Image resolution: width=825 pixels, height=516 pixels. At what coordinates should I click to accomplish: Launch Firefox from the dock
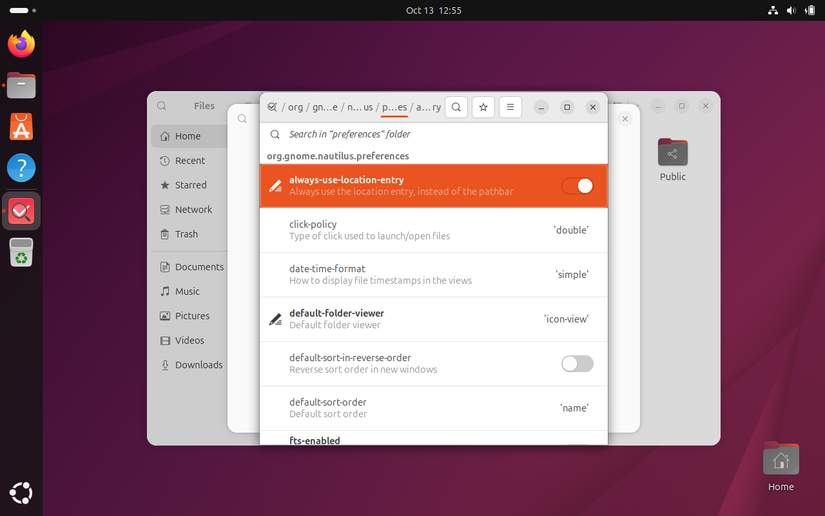[21, 44]
